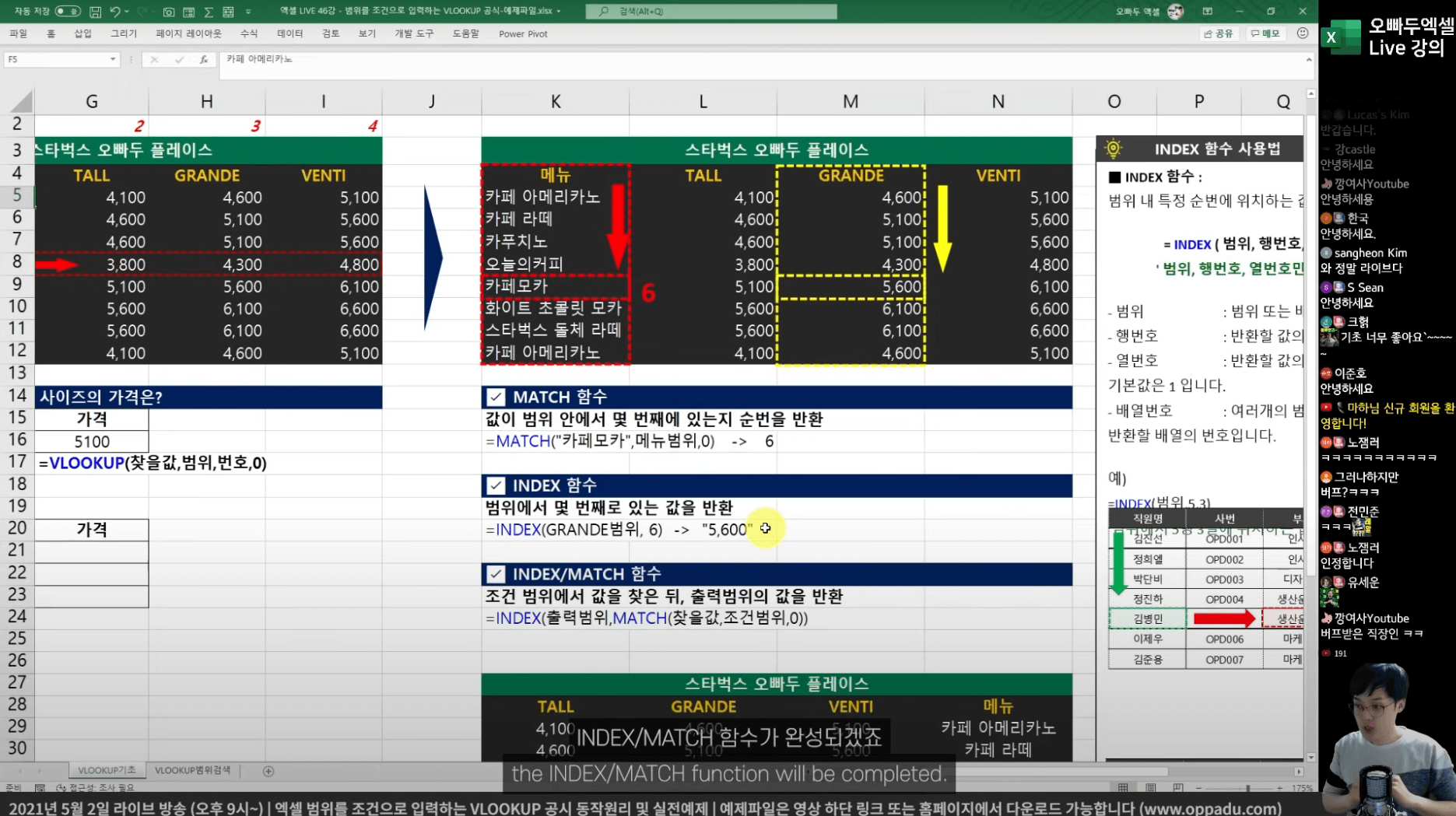The width and height of the screenshot is (1456, 816).
Task: Click the 메모 comments button
Action: point(1265,33)
